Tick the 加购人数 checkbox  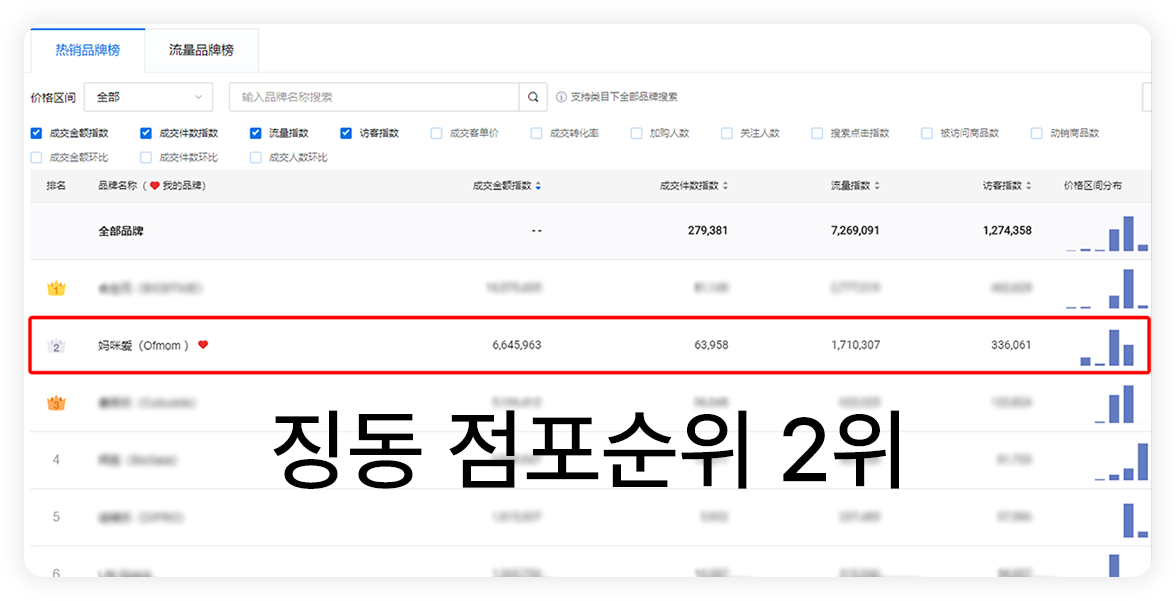636,133
